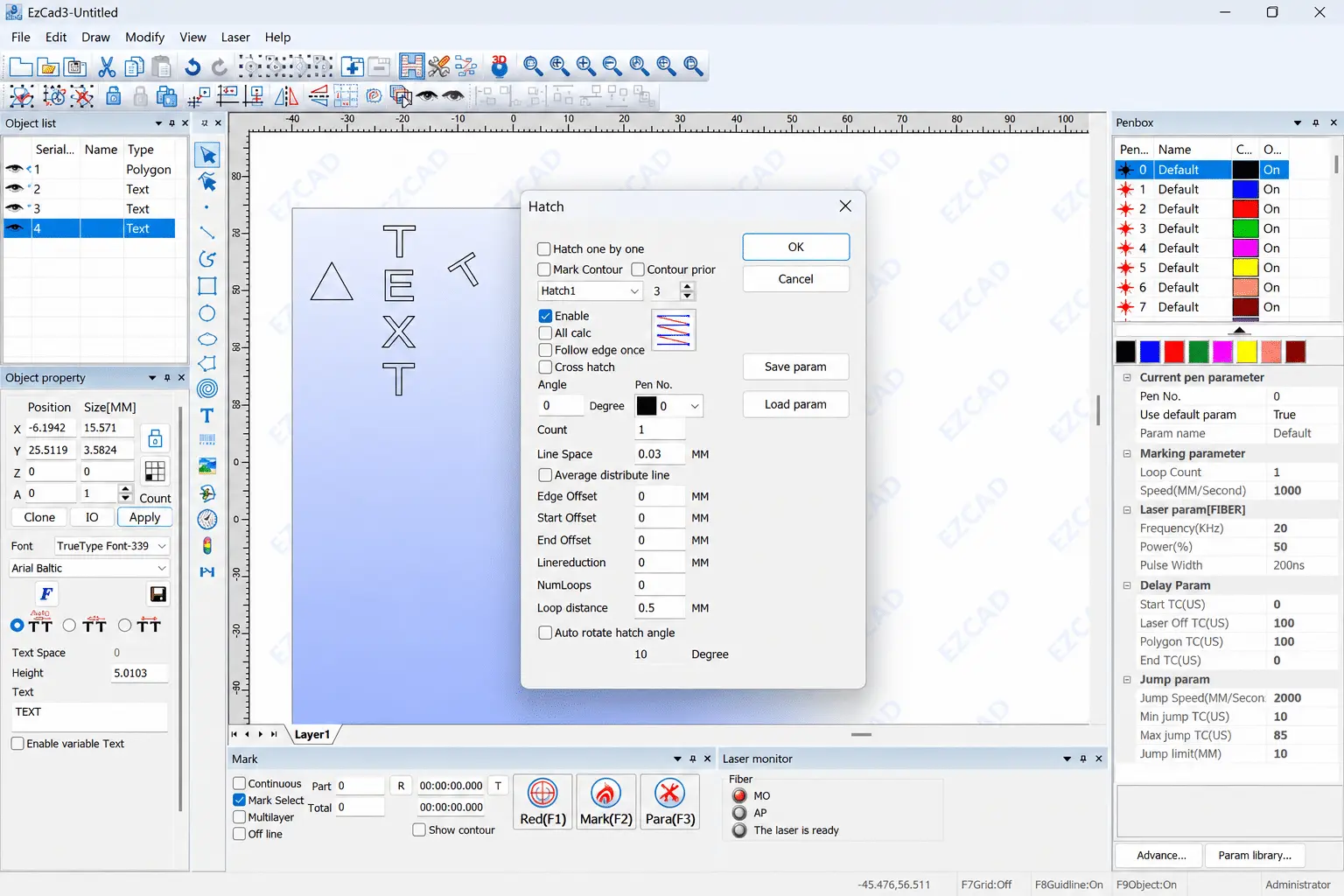The width and height of the screenshot is (1344, 896).
Task: Open the Laser menu
Action: tap(235, 37)
